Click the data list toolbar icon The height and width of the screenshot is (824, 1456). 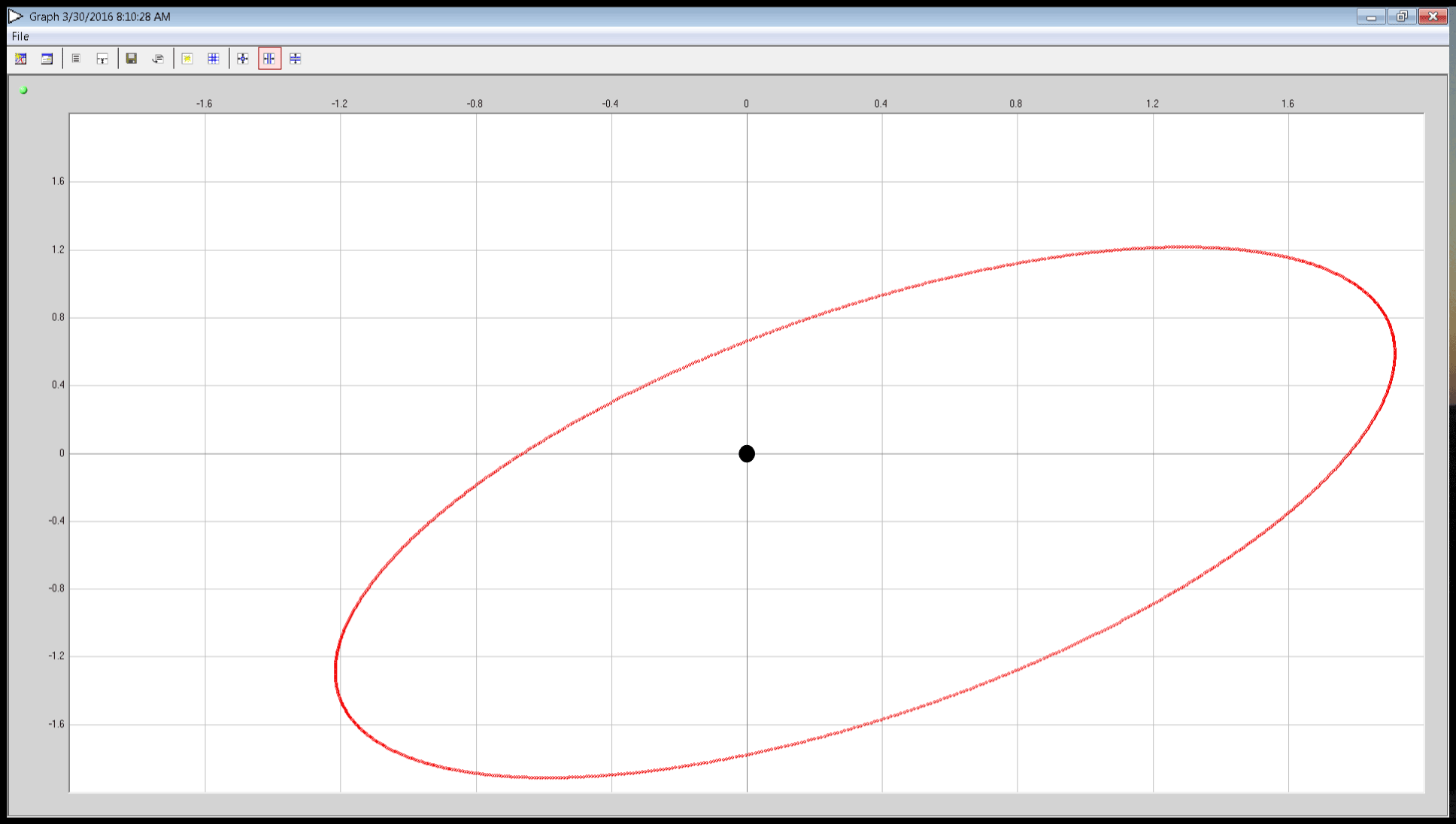point(75,59)
